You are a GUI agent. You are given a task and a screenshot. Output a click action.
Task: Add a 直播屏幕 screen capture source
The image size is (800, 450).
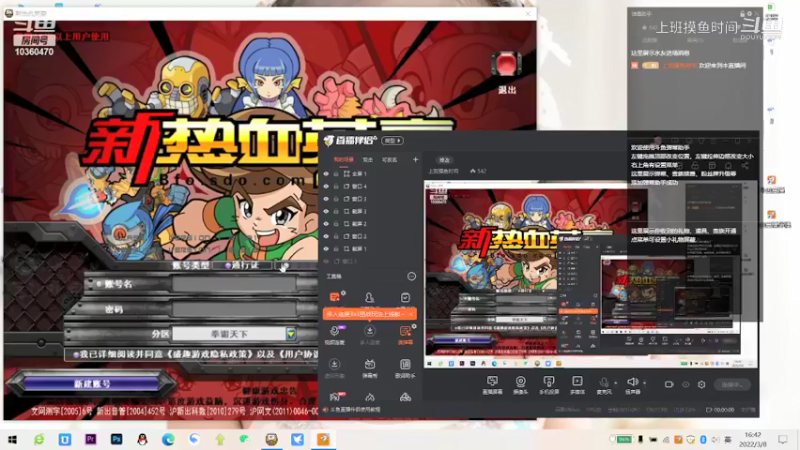point(492,385)
